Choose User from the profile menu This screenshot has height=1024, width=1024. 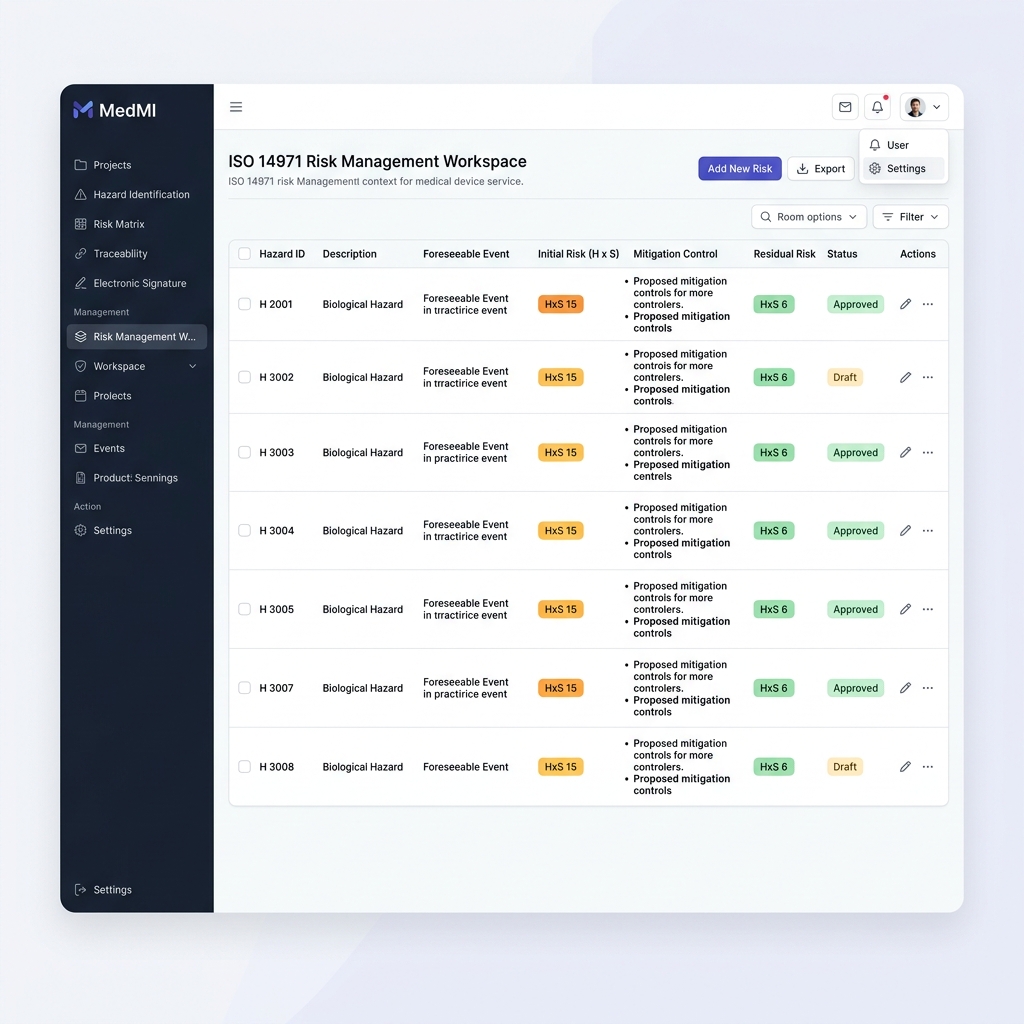(904, 145)
